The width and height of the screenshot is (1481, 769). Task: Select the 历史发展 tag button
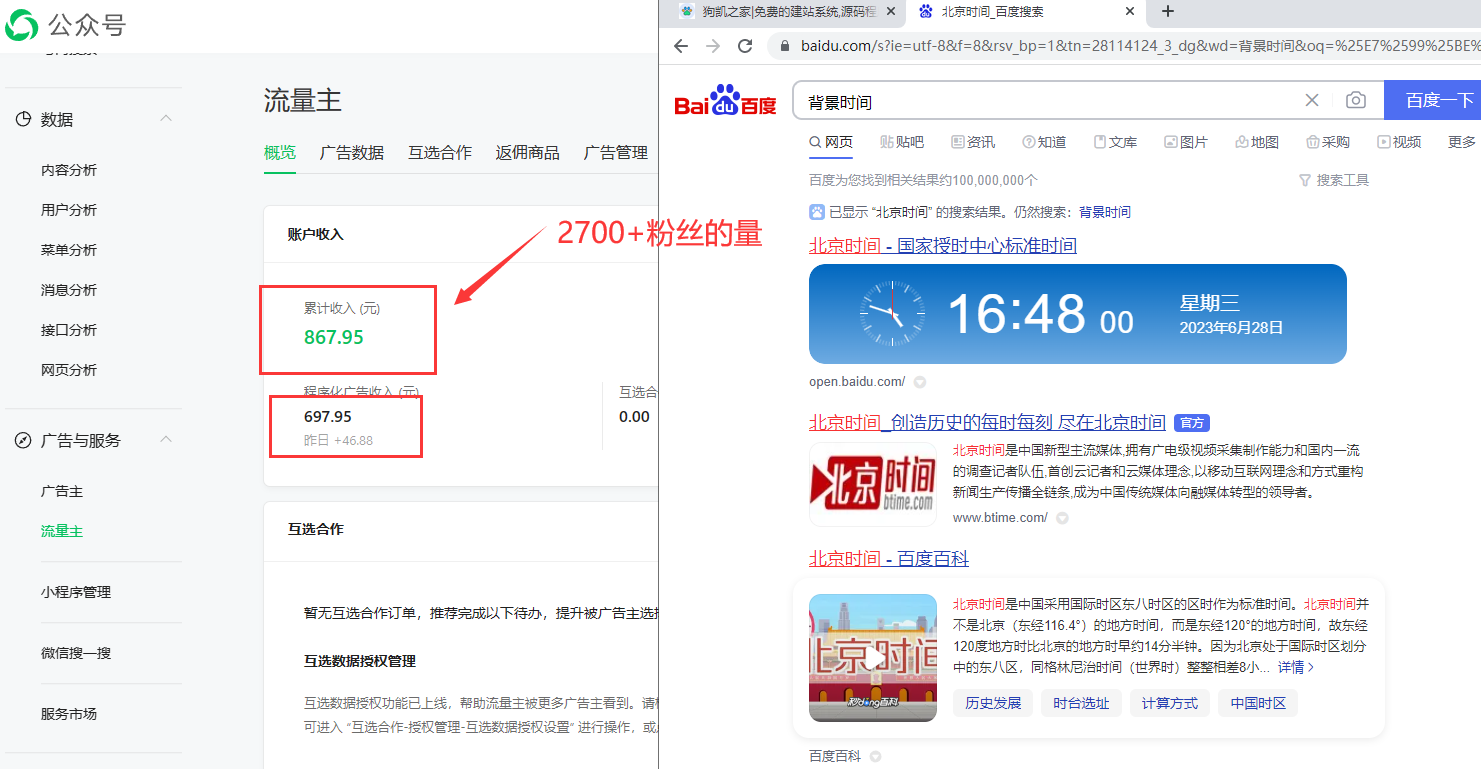click(993, 703)
